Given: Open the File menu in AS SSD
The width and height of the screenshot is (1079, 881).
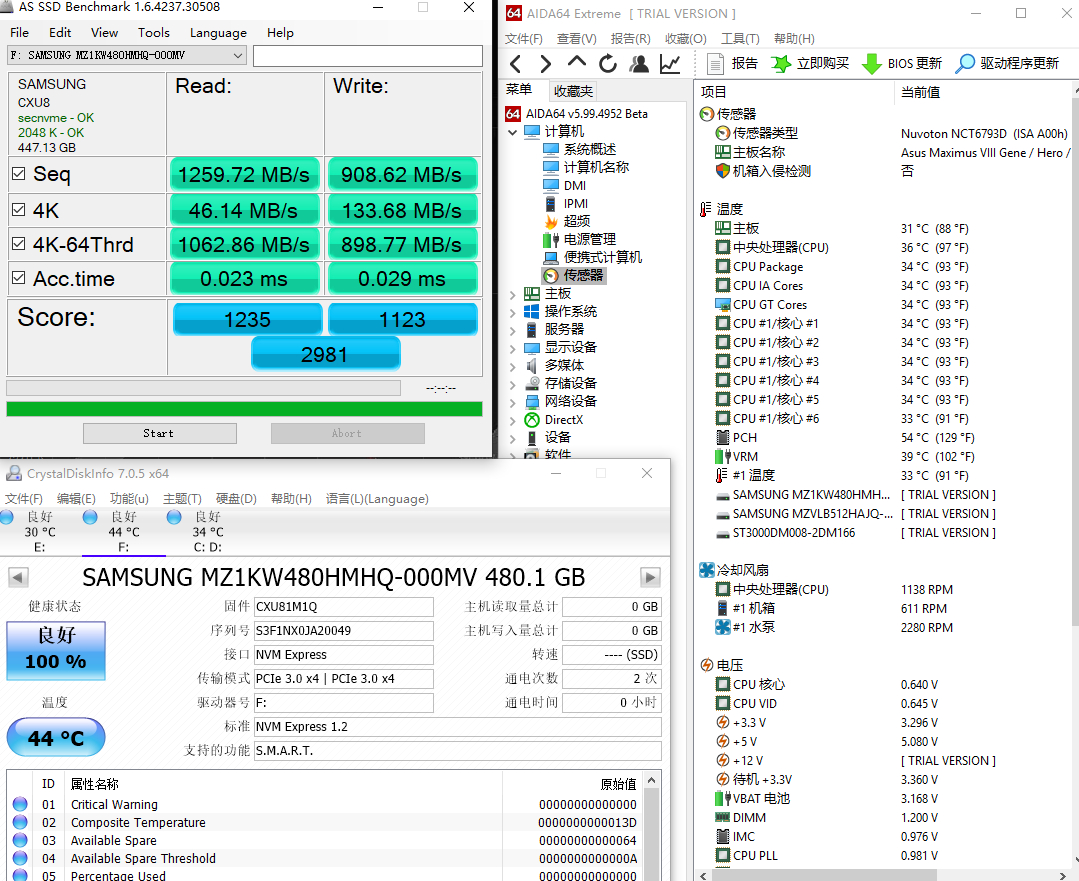Looking at the screenshot, I should (19, 32).
